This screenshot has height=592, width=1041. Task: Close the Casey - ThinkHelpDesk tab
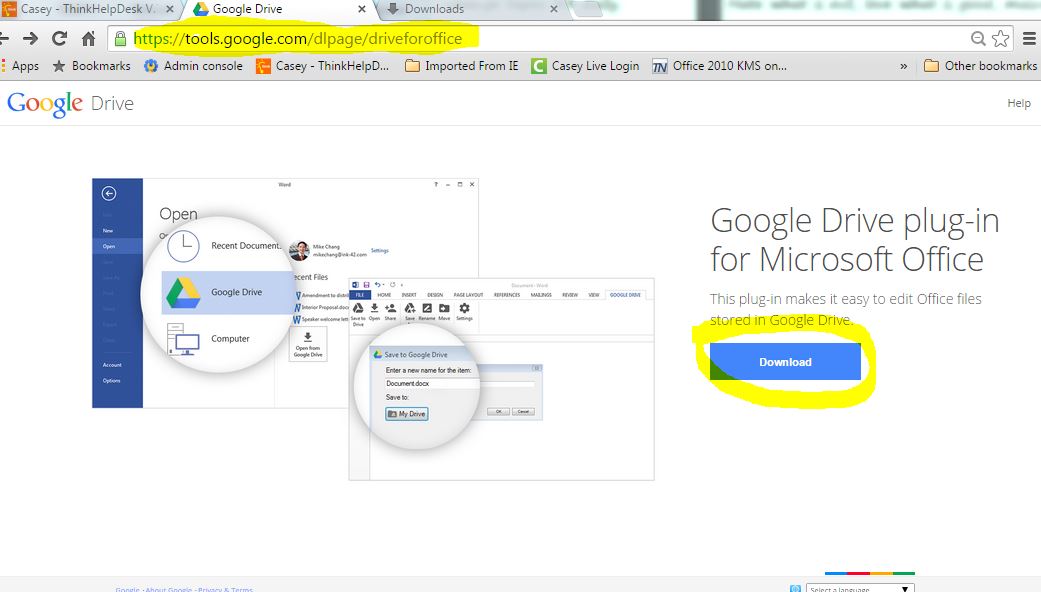pos(169,9)
